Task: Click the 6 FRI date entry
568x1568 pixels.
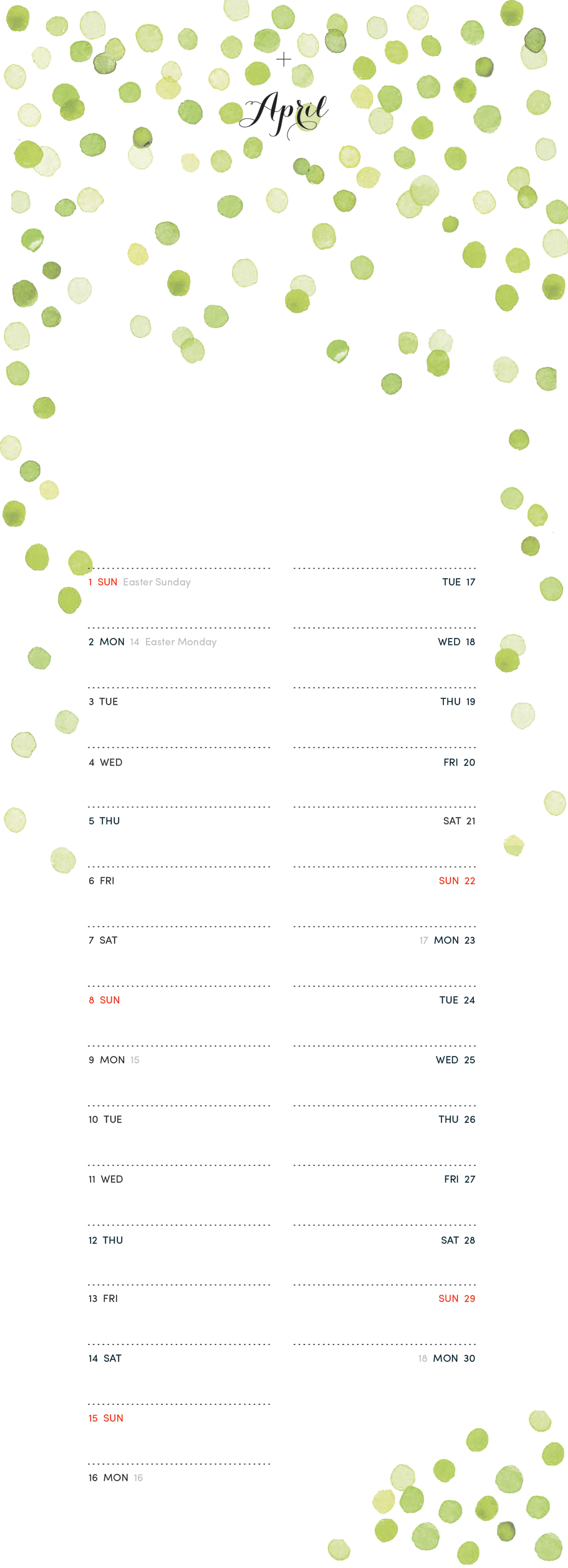Action: pyautogui.click(x=101, y=881)
